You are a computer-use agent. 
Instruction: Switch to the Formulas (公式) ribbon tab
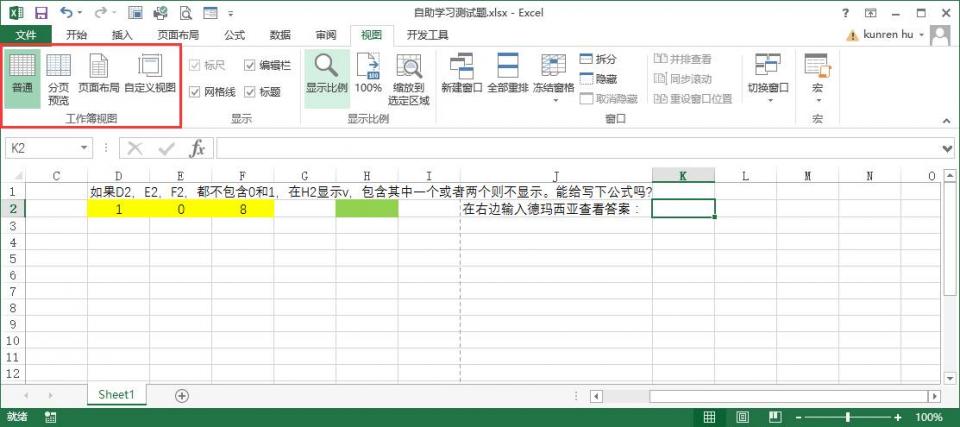tap(234, 35)
